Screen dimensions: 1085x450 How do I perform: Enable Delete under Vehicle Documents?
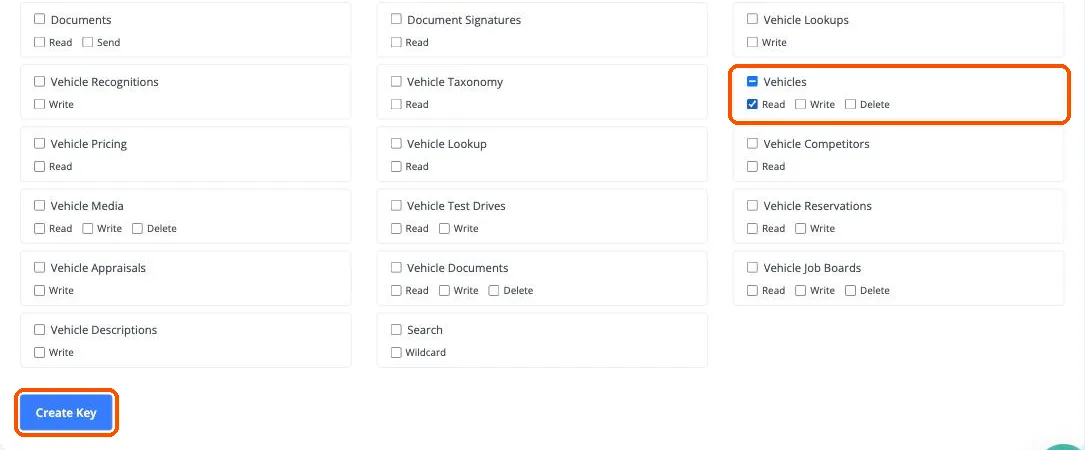click(x=493, y=291)
